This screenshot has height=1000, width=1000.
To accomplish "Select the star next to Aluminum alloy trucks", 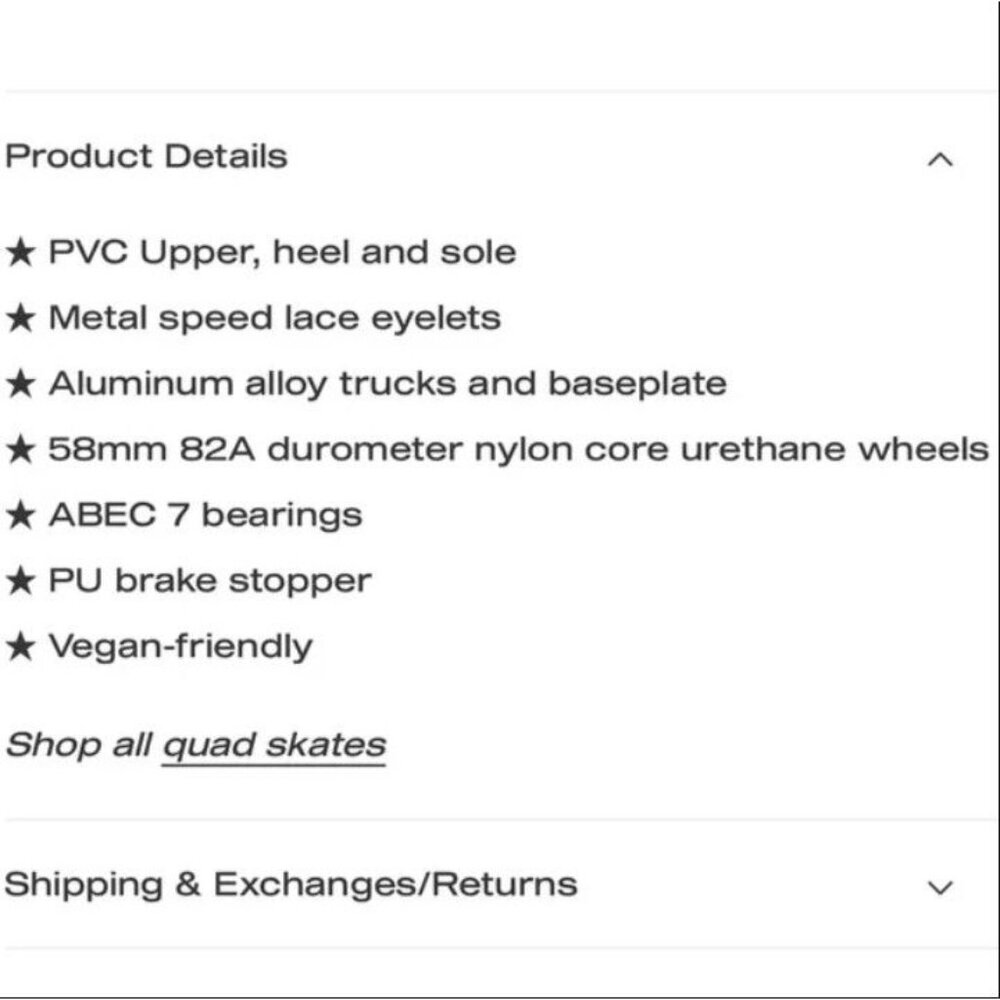I will 20,385.
